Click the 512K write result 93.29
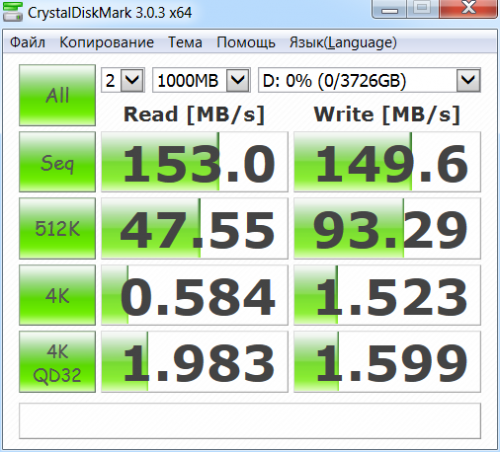Image resolution: width=500 pixels, height=452 pixels. point(387,228)
